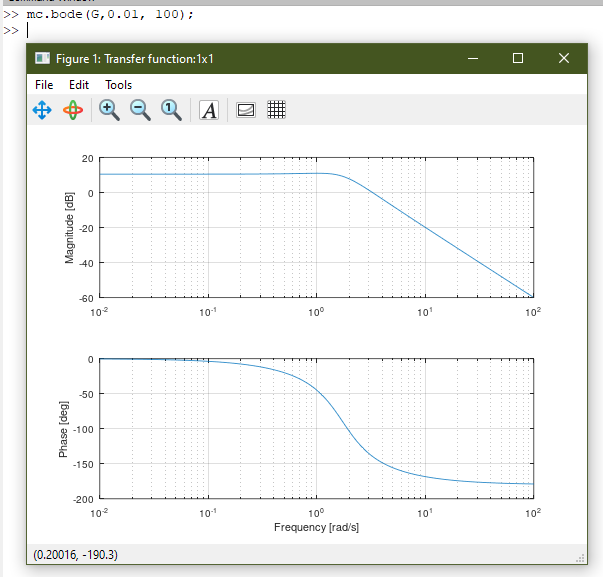Viewport: 603px width, 577px height.
Task: Click the automatic limits (1:1) zoom icon
Action: click(171, 110)
